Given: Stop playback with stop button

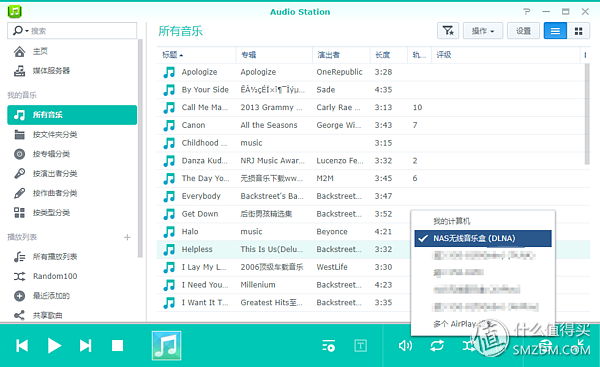Looking at the screenshot, I should pos(117,346).
